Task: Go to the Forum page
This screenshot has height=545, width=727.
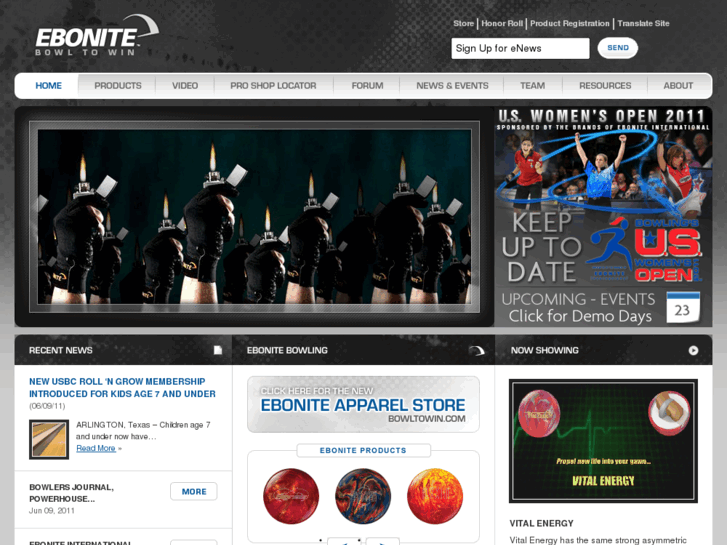Action: [x=367, y=86]
